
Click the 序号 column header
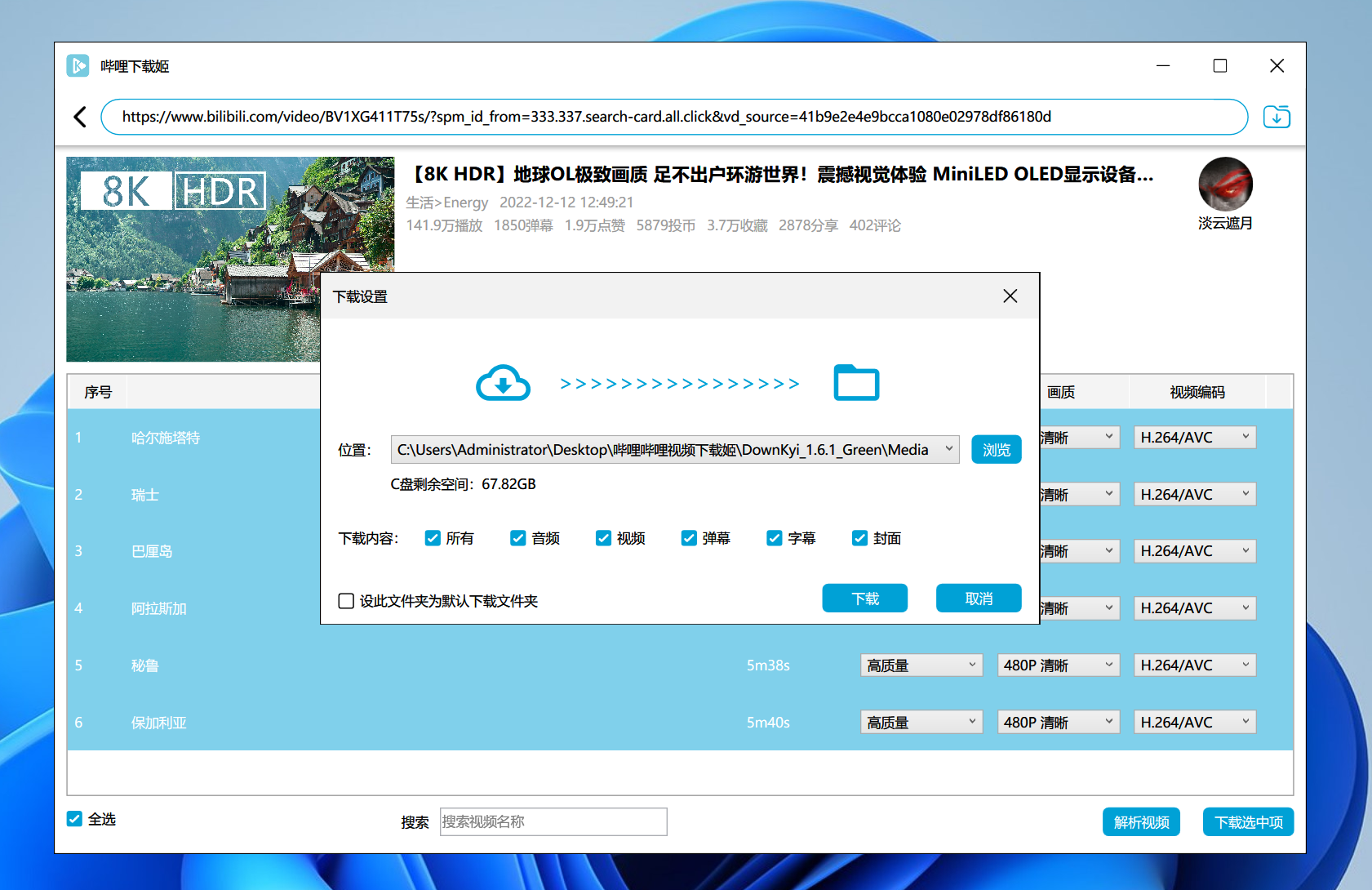pos(98,392)
